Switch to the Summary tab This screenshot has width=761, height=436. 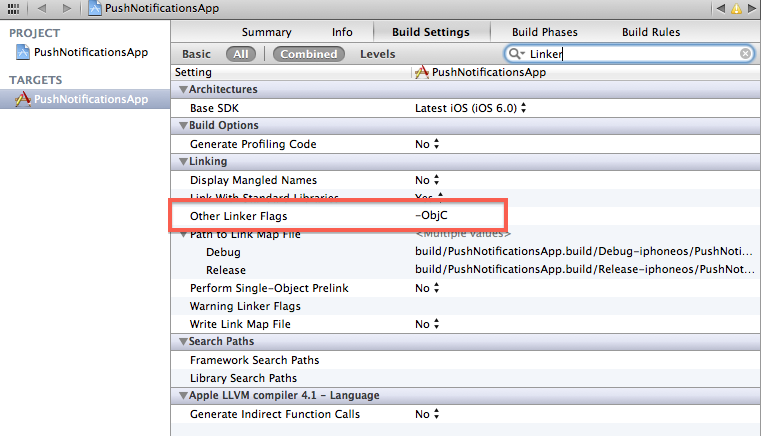(x=266, y=32)
